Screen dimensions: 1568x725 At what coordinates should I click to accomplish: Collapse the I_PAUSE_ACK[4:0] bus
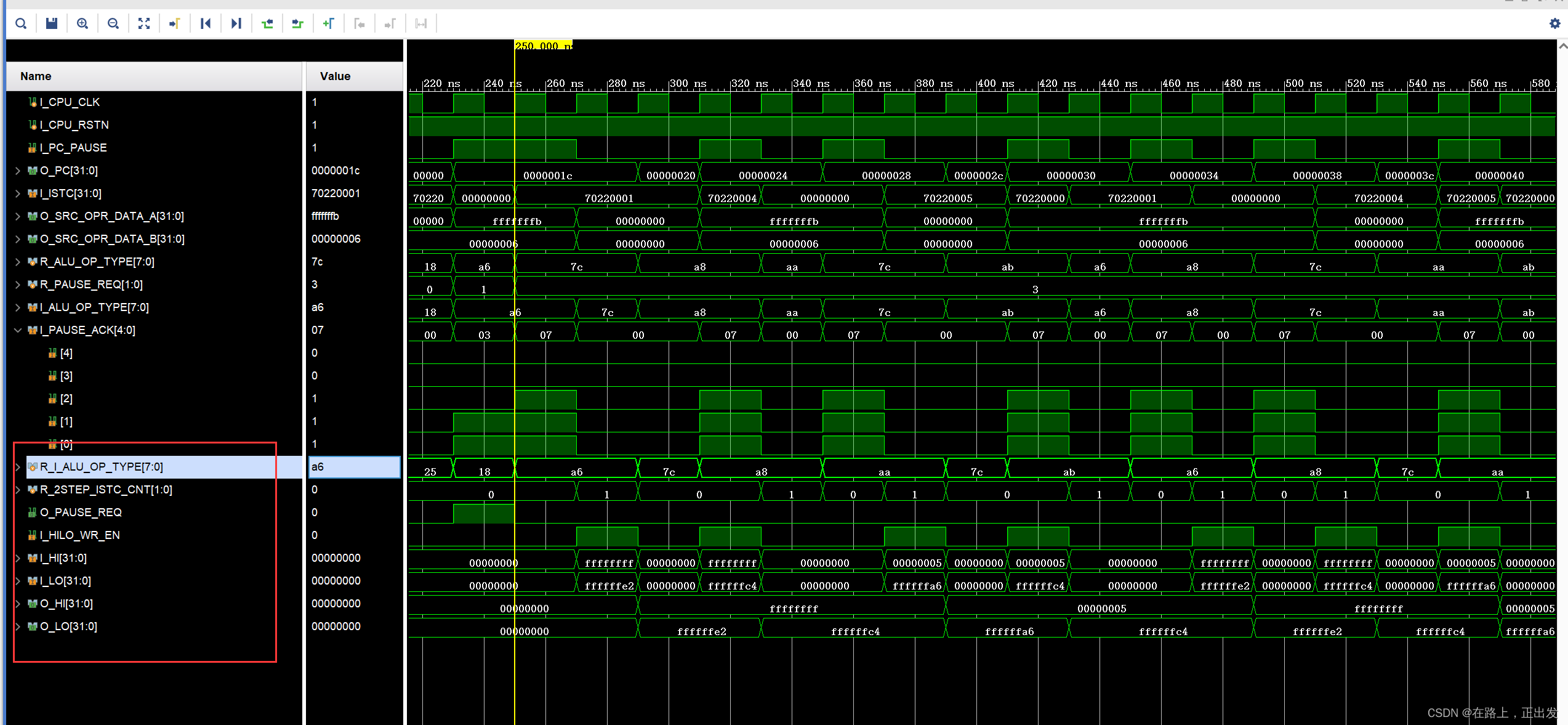click(18, 330)
